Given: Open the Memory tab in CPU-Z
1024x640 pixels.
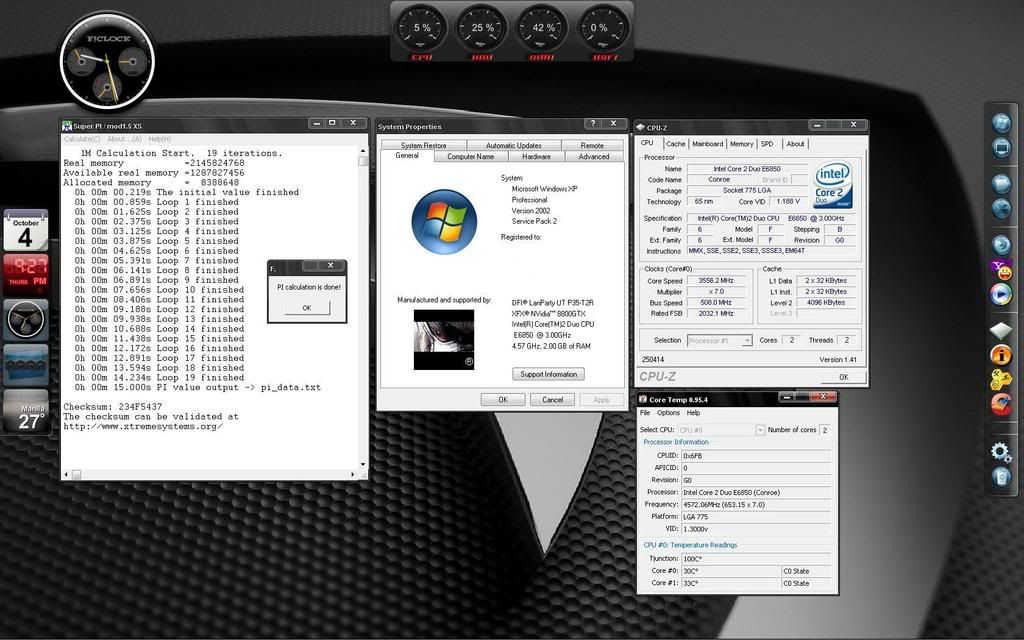Looking at the screenshot, I should (741, 144).
